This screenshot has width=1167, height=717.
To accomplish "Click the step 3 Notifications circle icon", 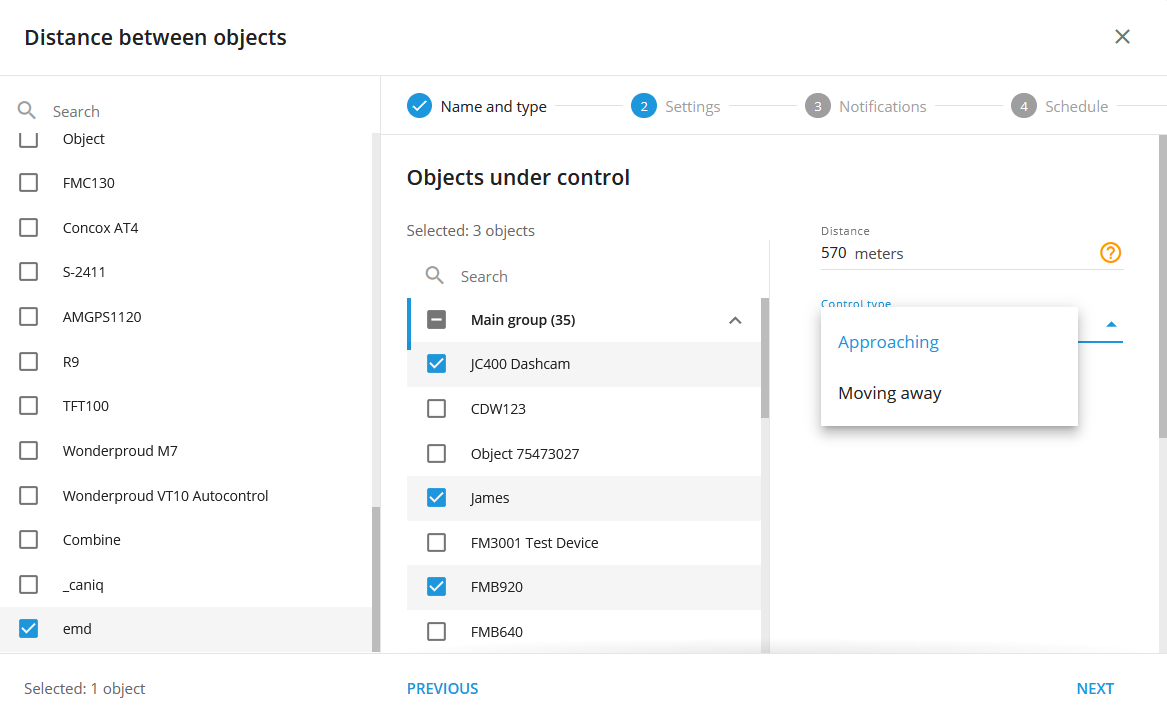I will [817, 106].
